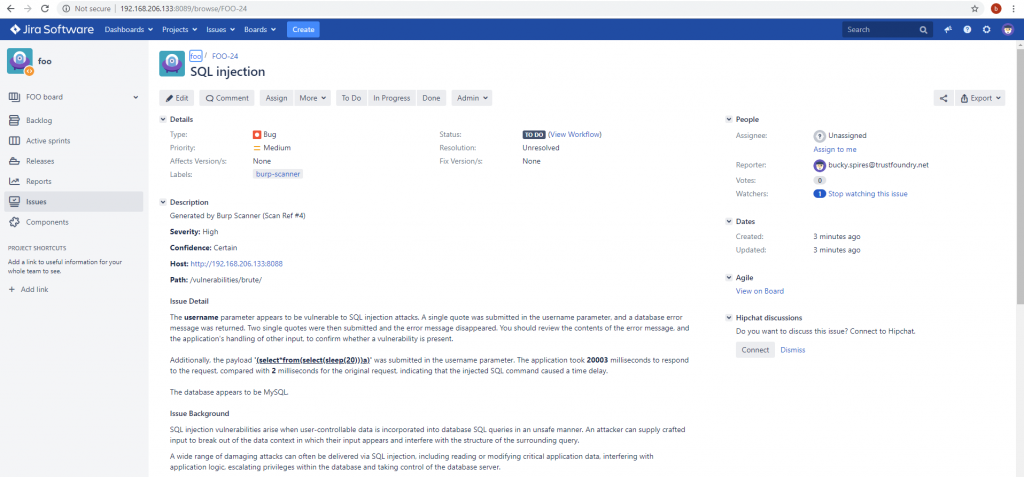The height and width of the screenshot is (477, 1024).
Task: Collapse the People section
Action: [729, 120]
